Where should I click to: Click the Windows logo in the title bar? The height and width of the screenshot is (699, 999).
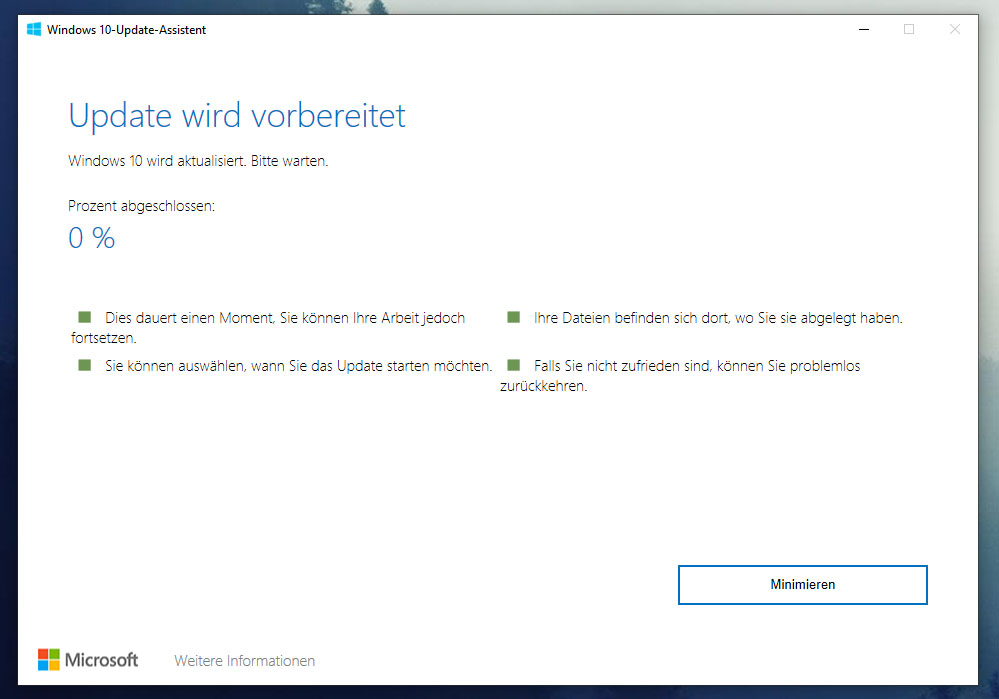tap(34, 29)
